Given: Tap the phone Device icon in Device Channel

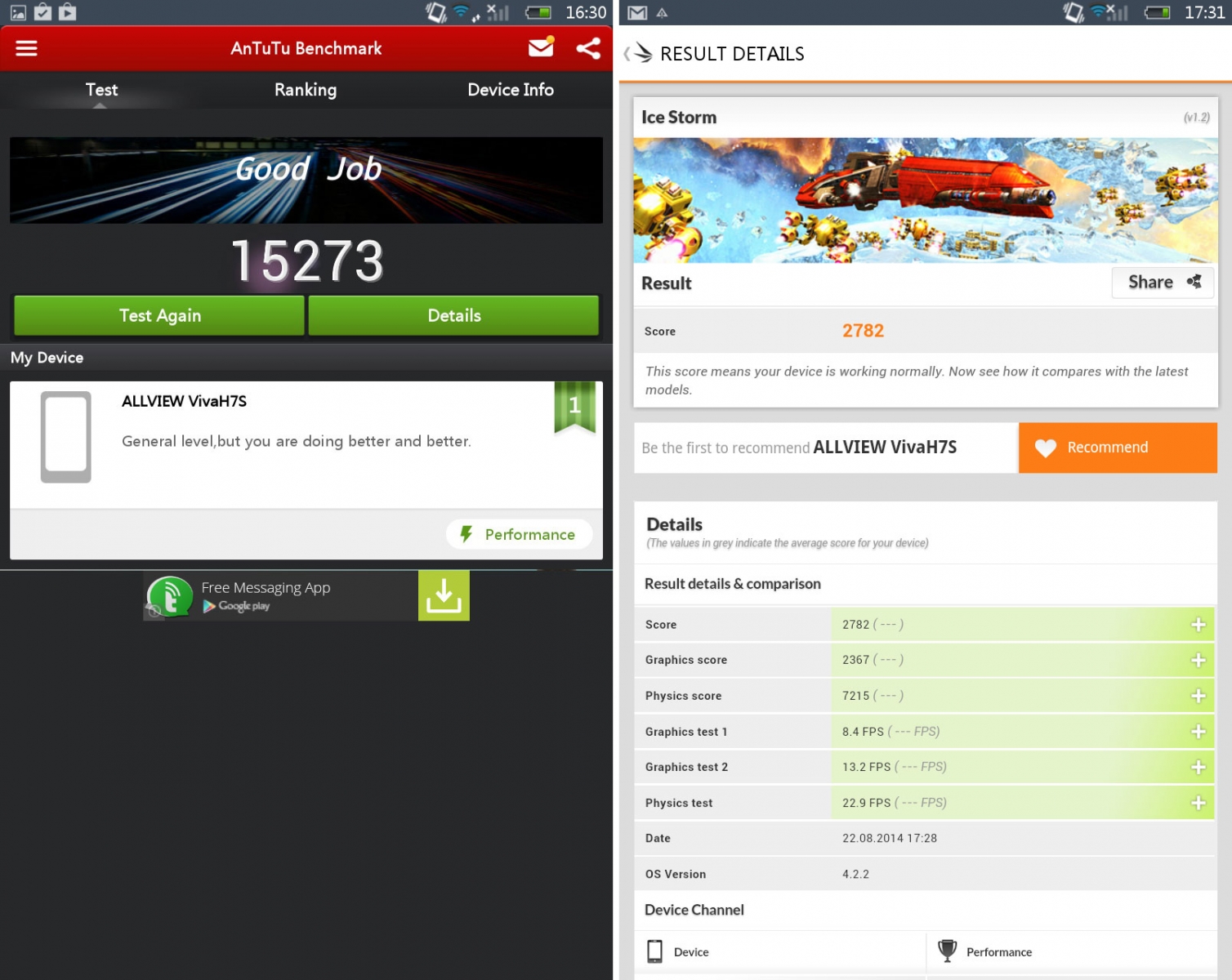Looking at the screenshot, I should tap(654, 951).
